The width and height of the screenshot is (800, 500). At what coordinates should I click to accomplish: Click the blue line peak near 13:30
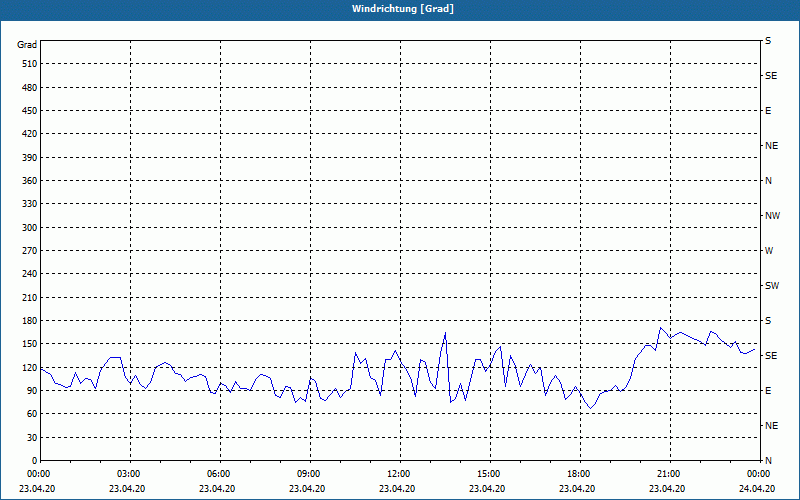[x=445, y=333]
